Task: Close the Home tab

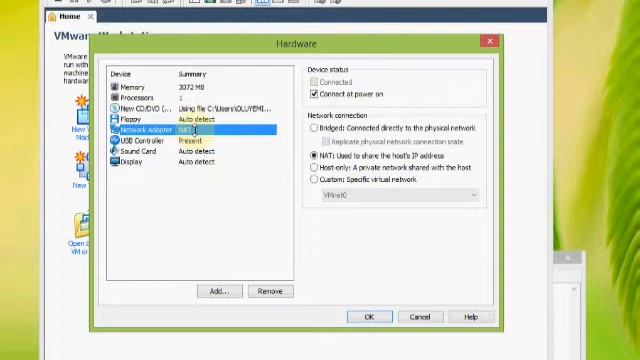Action: click(x=91, y=16)
